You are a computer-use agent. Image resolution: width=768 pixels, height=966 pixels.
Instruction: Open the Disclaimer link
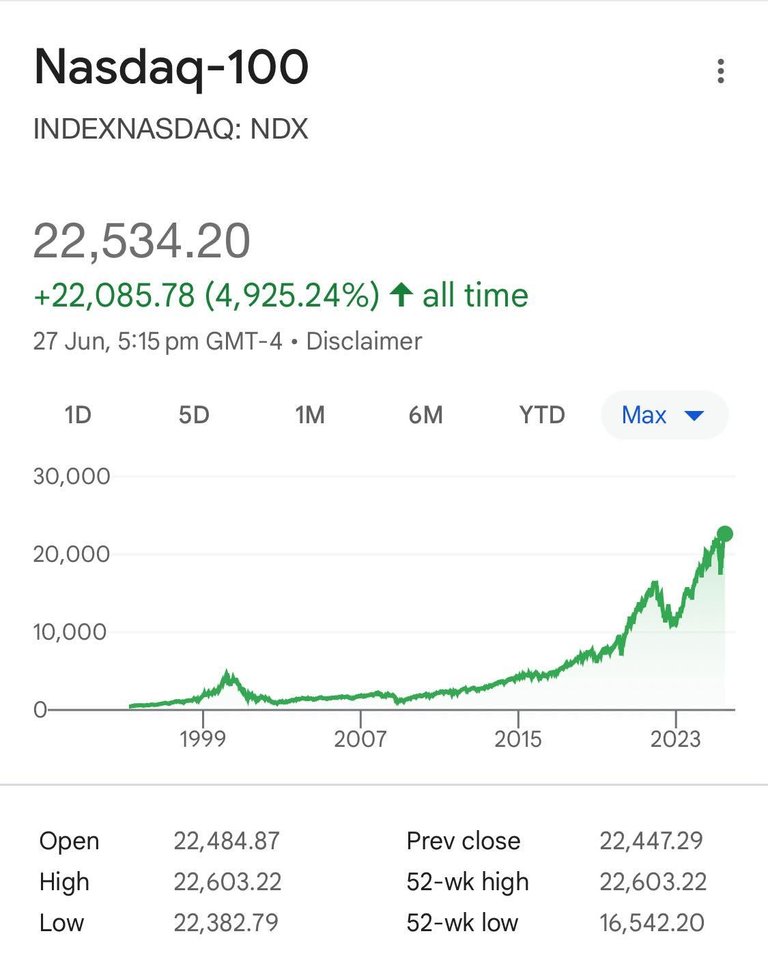click(x=364, y=341)
